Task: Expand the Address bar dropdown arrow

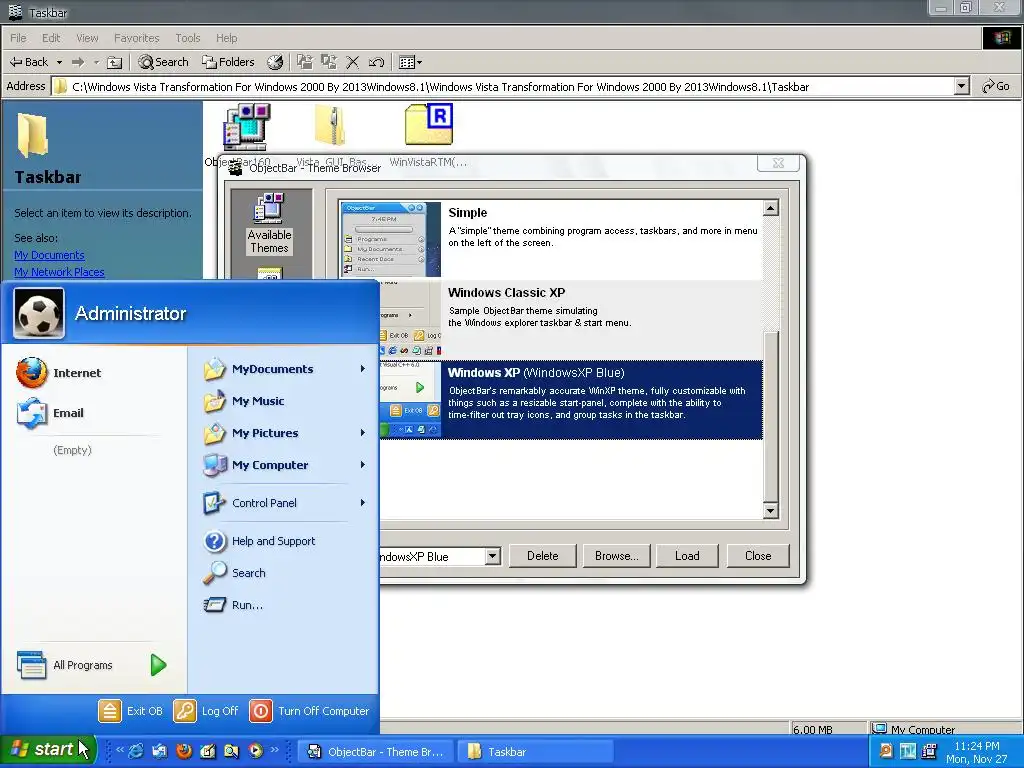Action: 961,86
